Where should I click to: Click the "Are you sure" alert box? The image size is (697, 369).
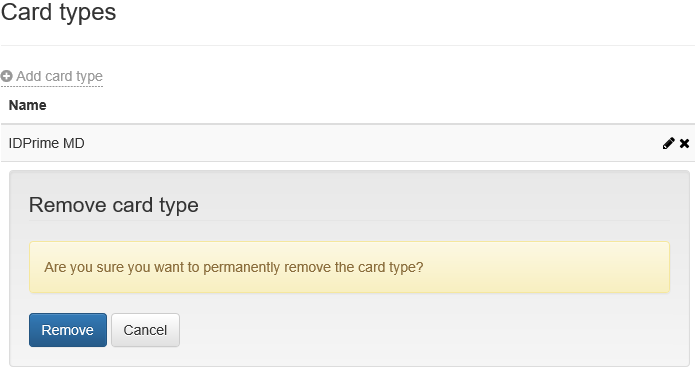point(349,267)
